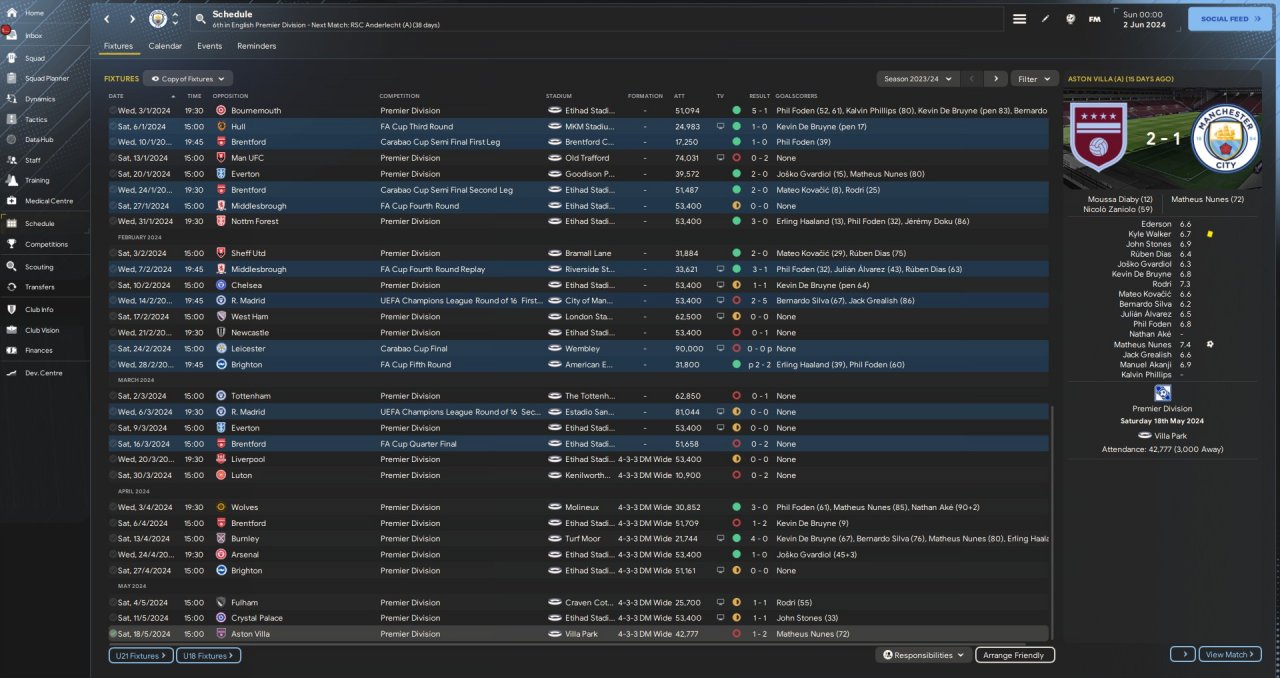Go to the previous season with the arrow

click(x=972, y=78)
